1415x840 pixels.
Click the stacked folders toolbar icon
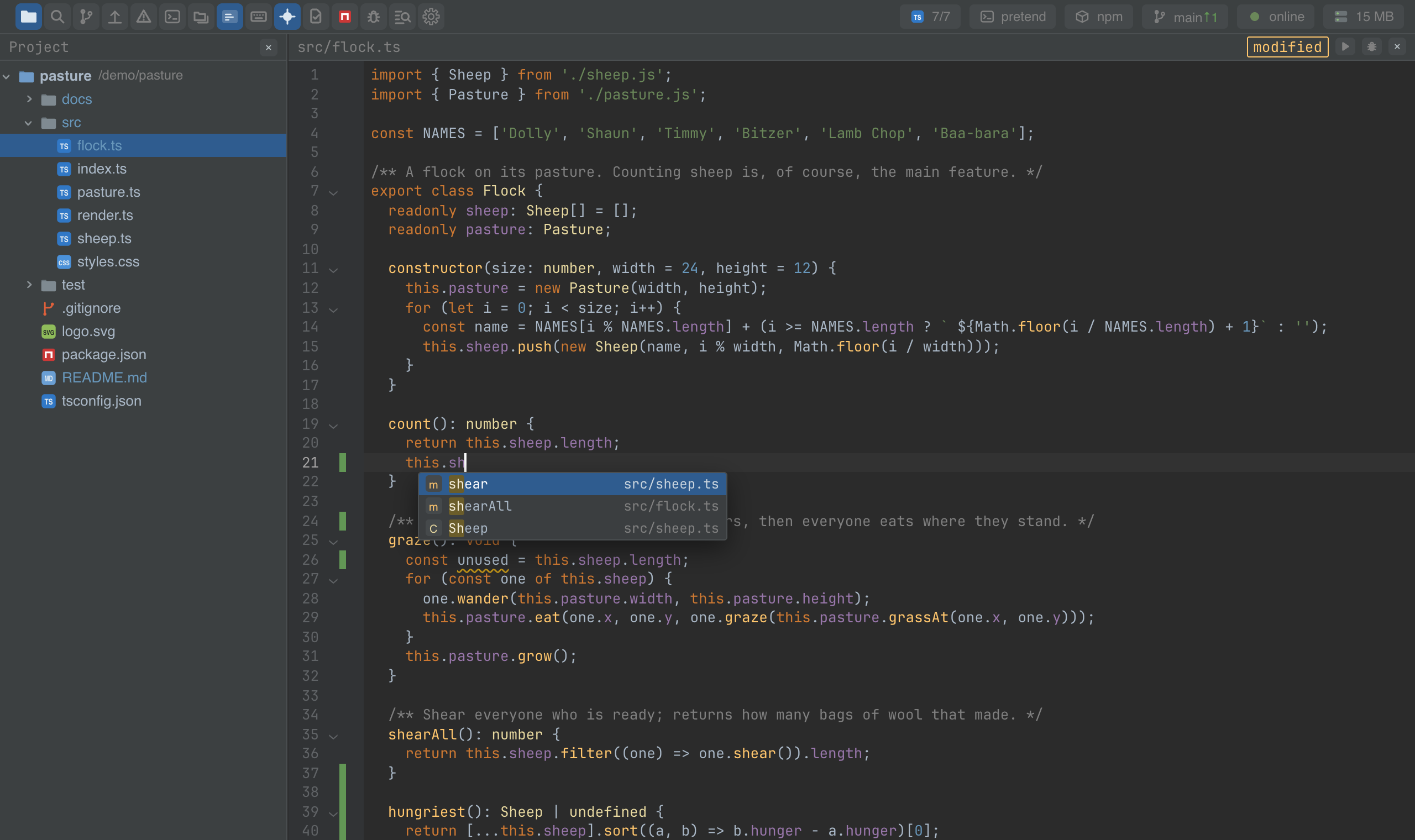201,17
